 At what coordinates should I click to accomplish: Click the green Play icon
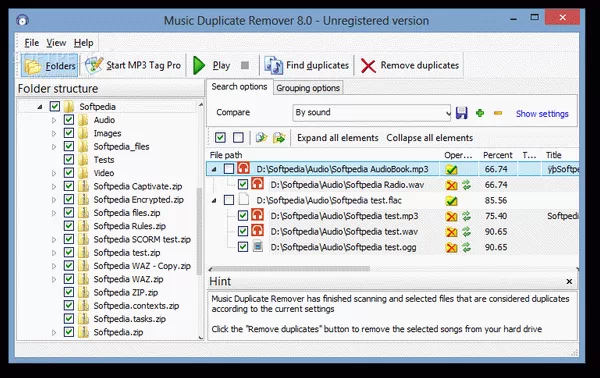tap(199, 65)
